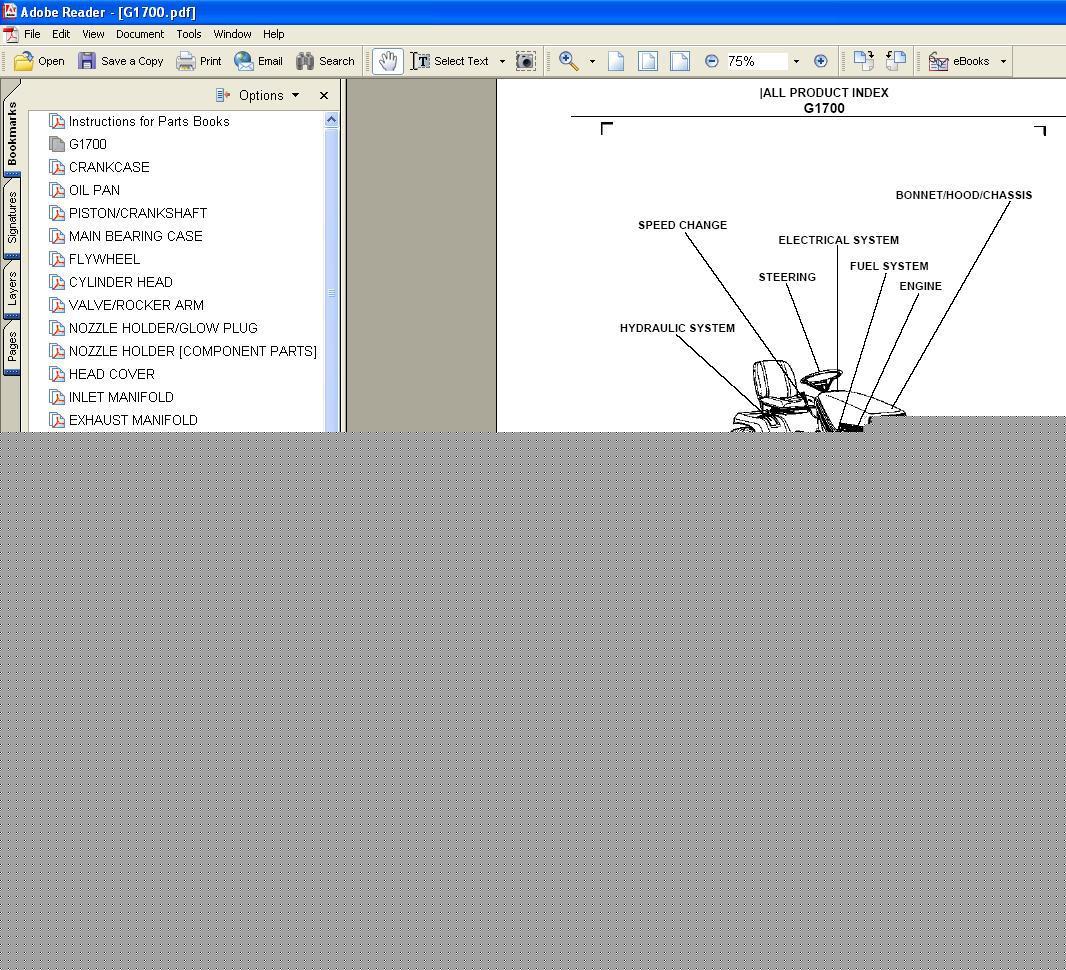Open the Help menu

[273, 34]
